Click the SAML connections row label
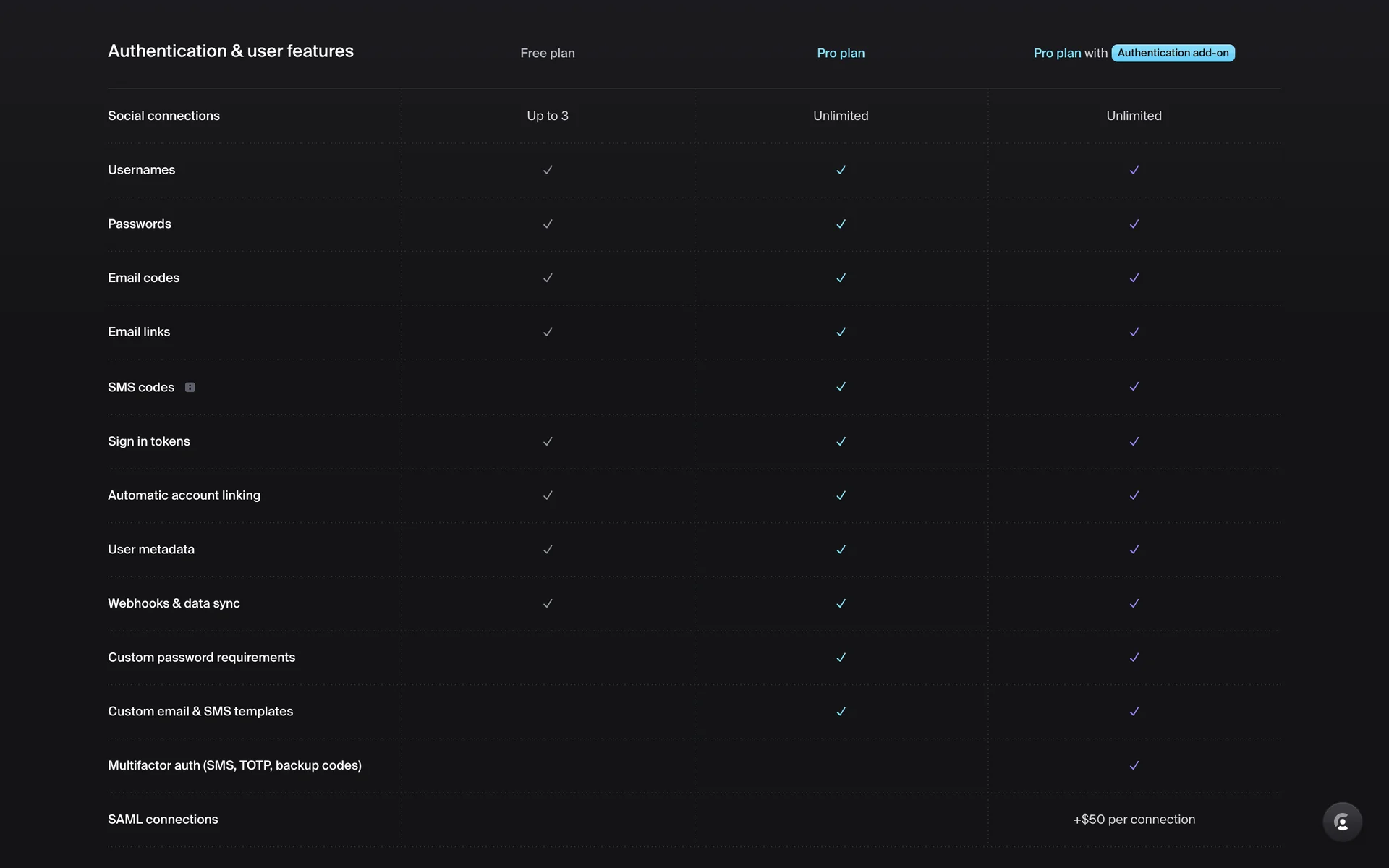 (163, 820)
